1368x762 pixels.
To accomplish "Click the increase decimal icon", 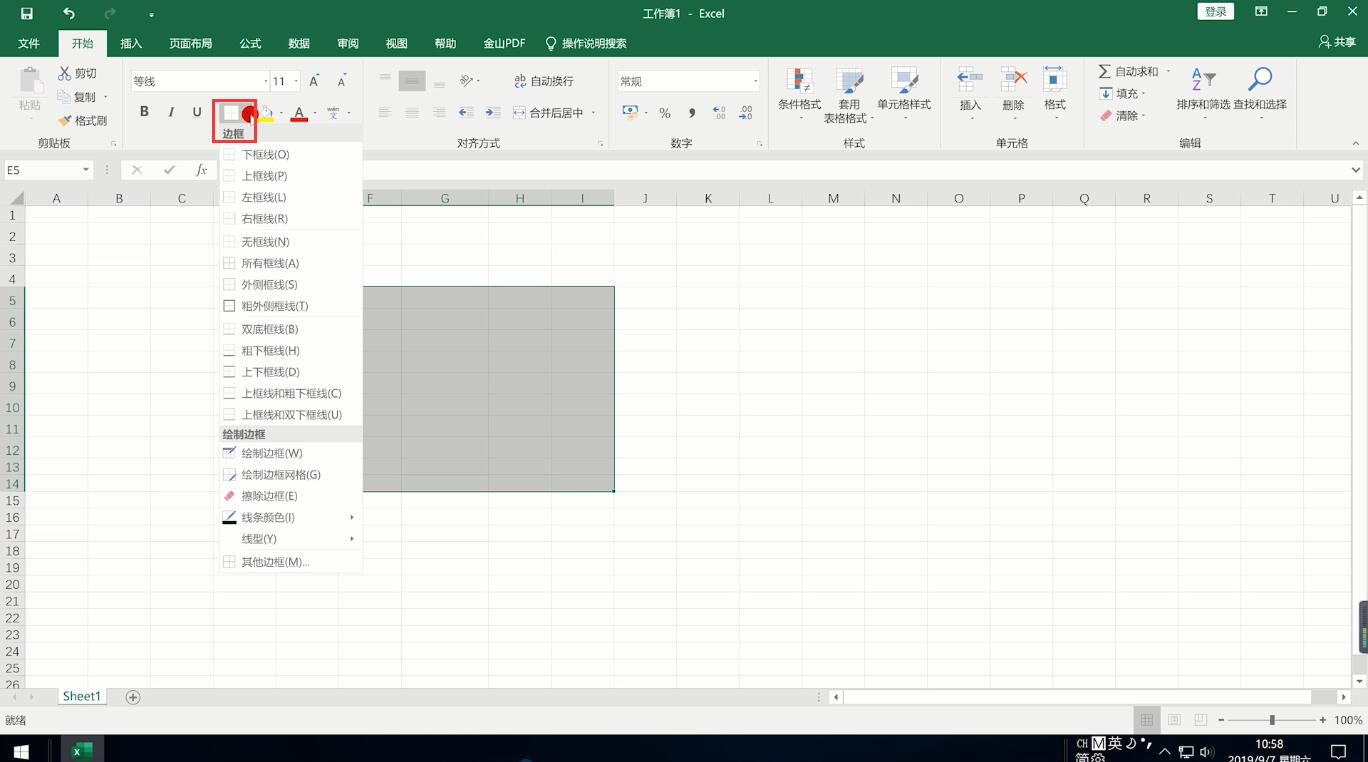I will 719,113.
